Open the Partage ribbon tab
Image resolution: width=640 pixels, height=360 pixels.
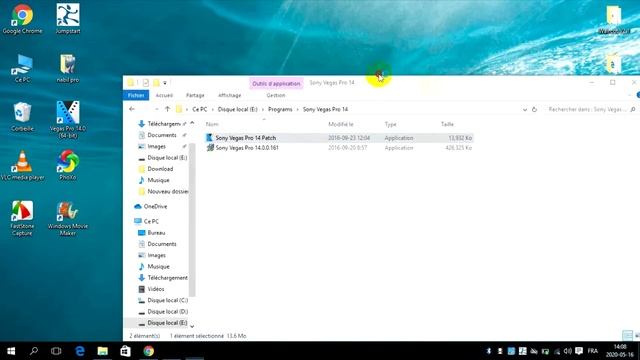tap(195, 95)
